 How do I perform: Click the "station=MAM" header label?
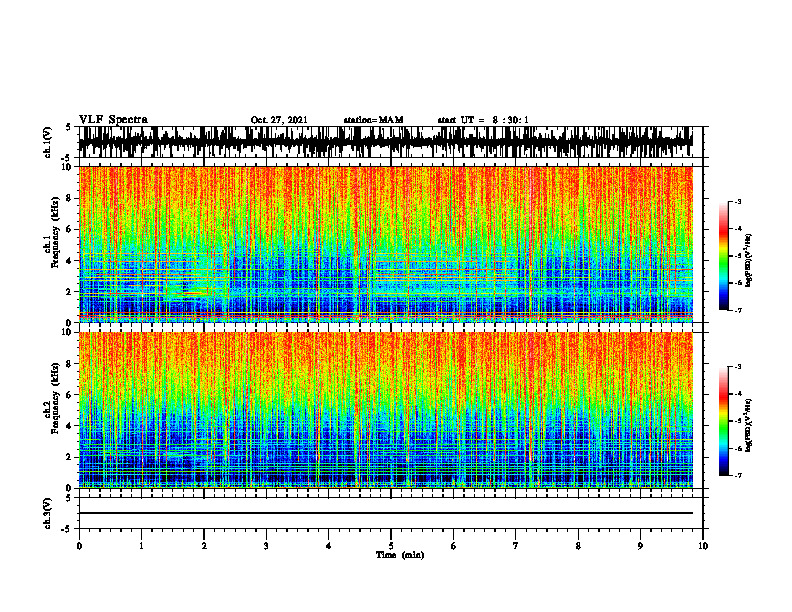tap(373, 120)
